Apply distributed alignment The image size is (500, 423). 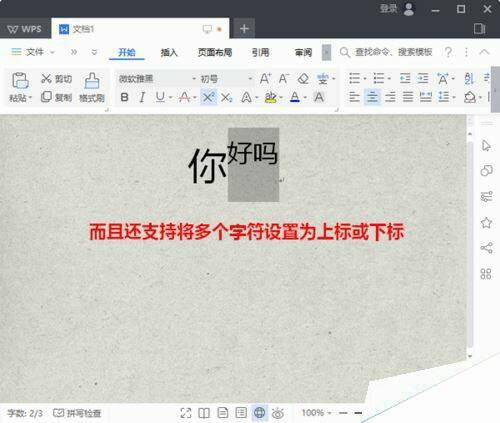pyautogui.click(x=426, y=97)
